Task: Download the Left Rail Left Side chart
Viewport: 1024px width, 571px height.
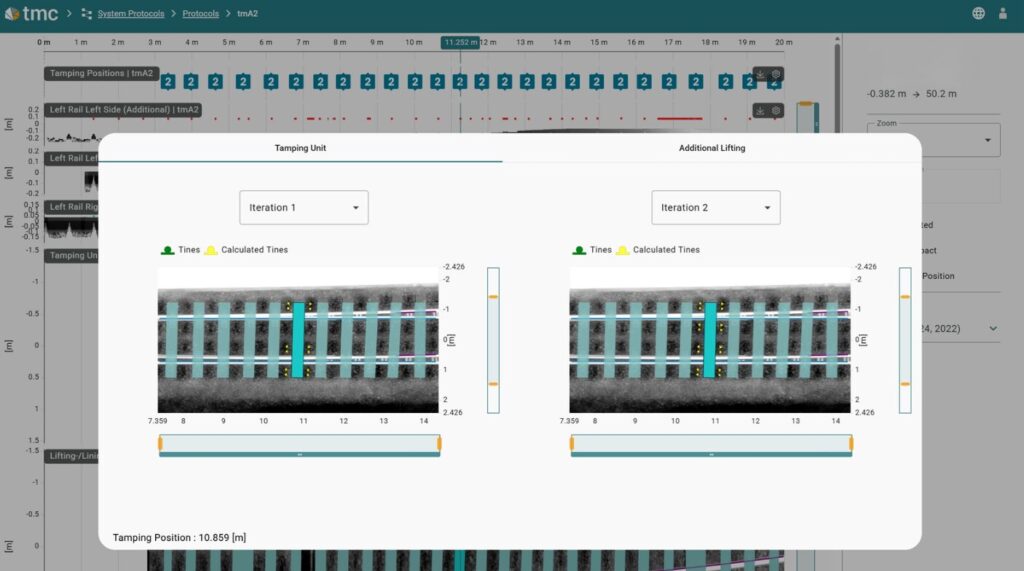Action: tap(760, 110)
